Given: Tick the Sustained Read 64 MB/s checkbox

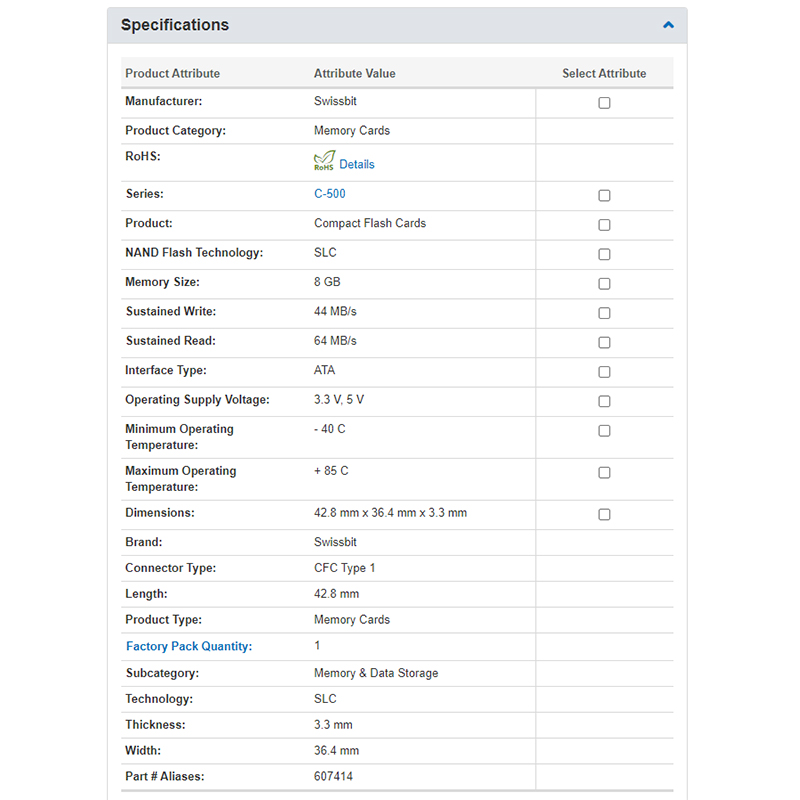Looking at the screenshot, I should (x=604, y=343).
